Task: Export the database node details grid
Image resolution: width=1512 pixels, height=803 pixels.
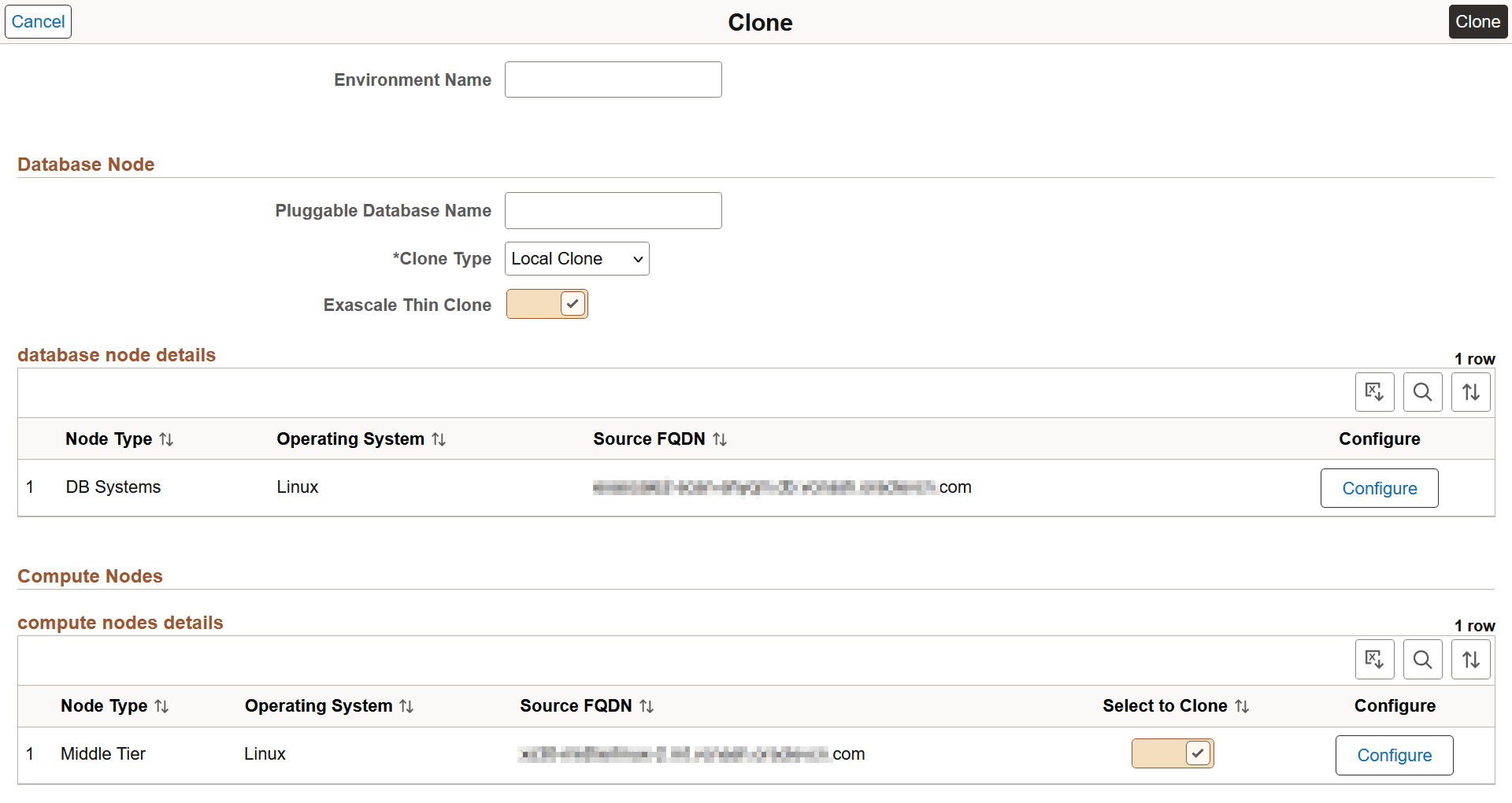Action: tap(1374, 391)
